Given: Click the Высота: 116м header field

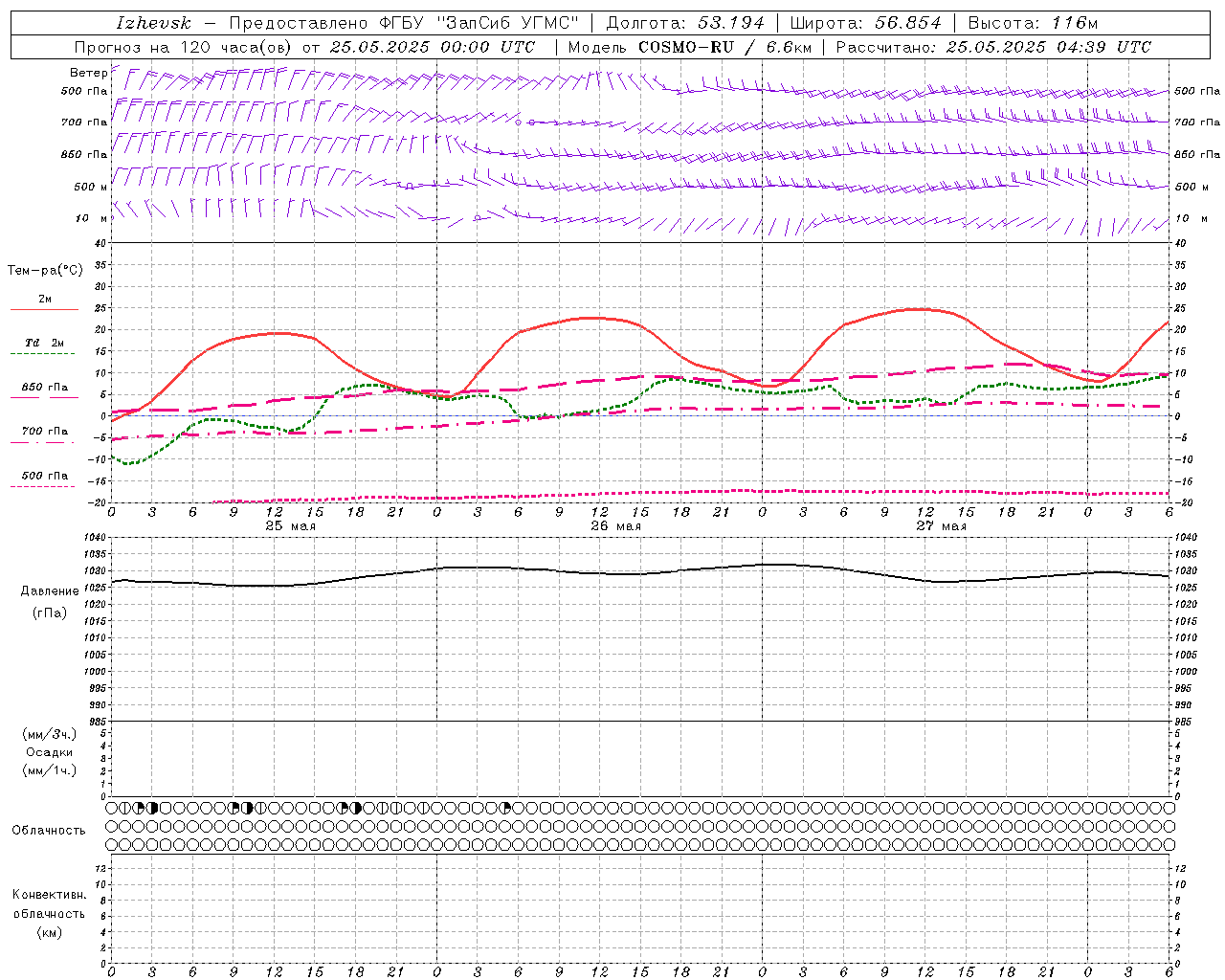Looking at the screenshot, I should pyautogui.click(x=1033, y=23).
